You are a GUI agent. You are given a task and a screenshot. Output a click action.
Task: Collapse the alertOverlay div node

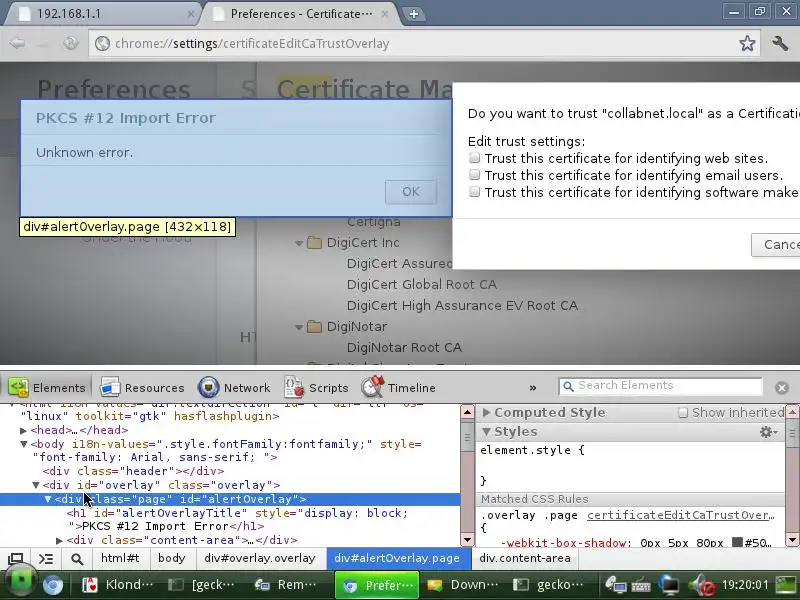pos(48,499)
